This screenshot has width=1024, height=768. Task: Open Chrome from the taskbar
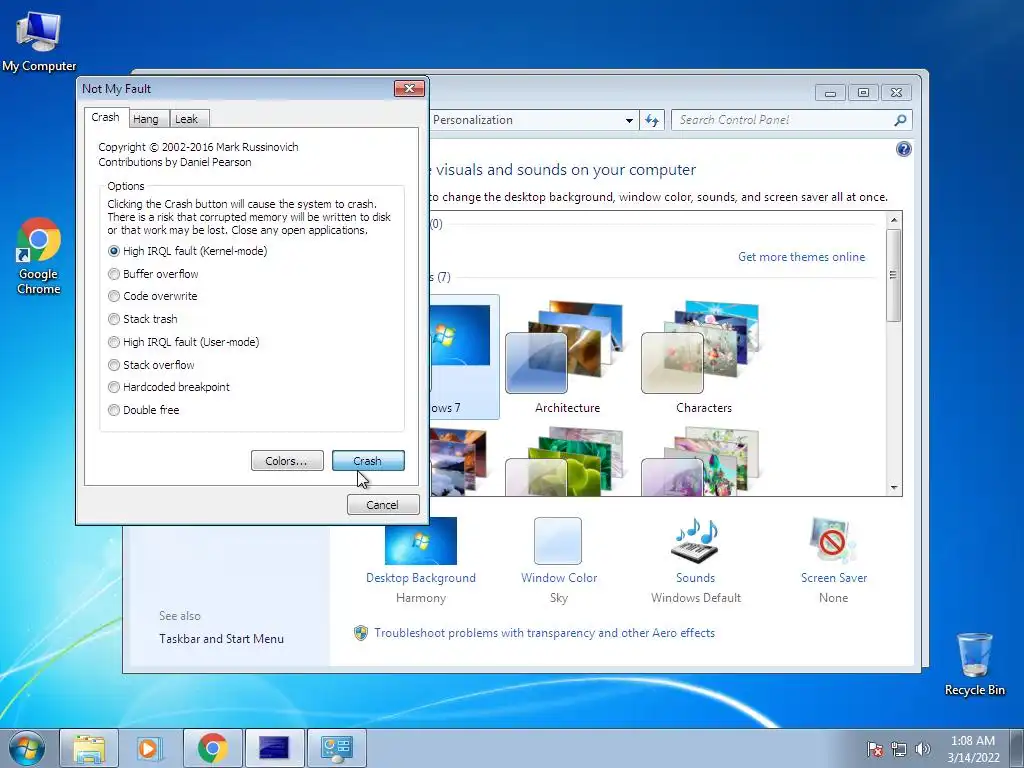coord(212,748)
